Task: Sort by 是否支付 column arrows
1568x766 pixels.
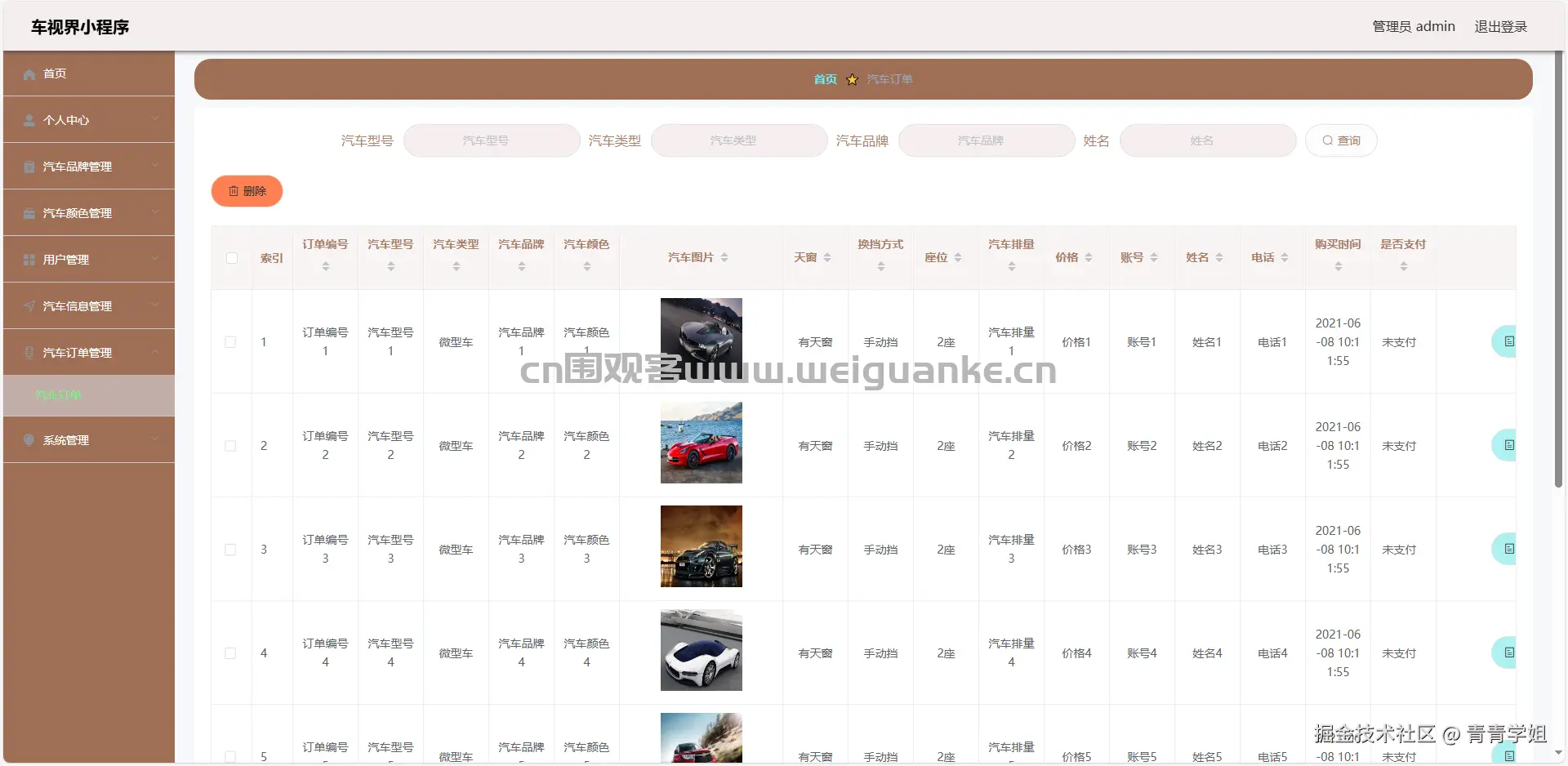Action: (x=1404, y=266)
